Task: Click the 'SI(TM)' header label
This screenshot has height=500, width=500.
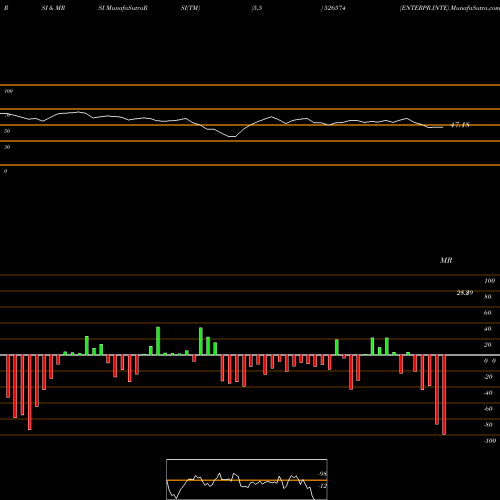Action: coord(190,8)
